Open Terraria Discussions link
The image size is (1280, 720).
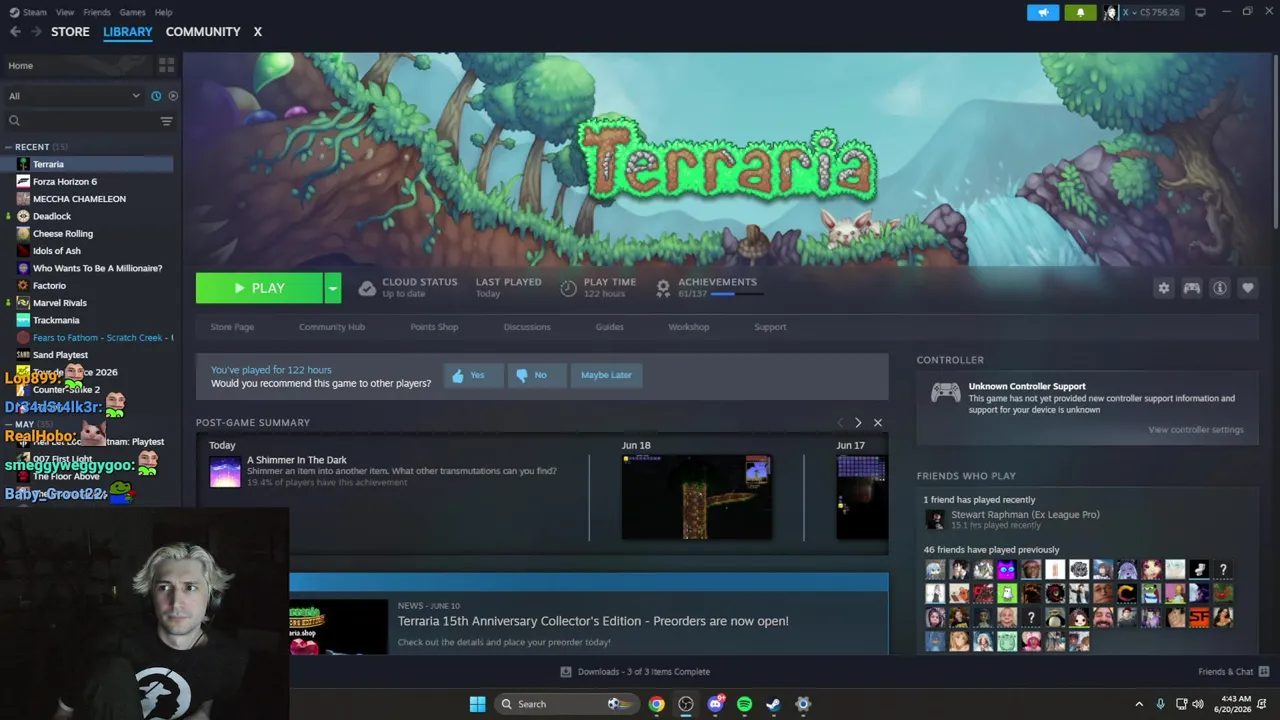click(527, 327)
